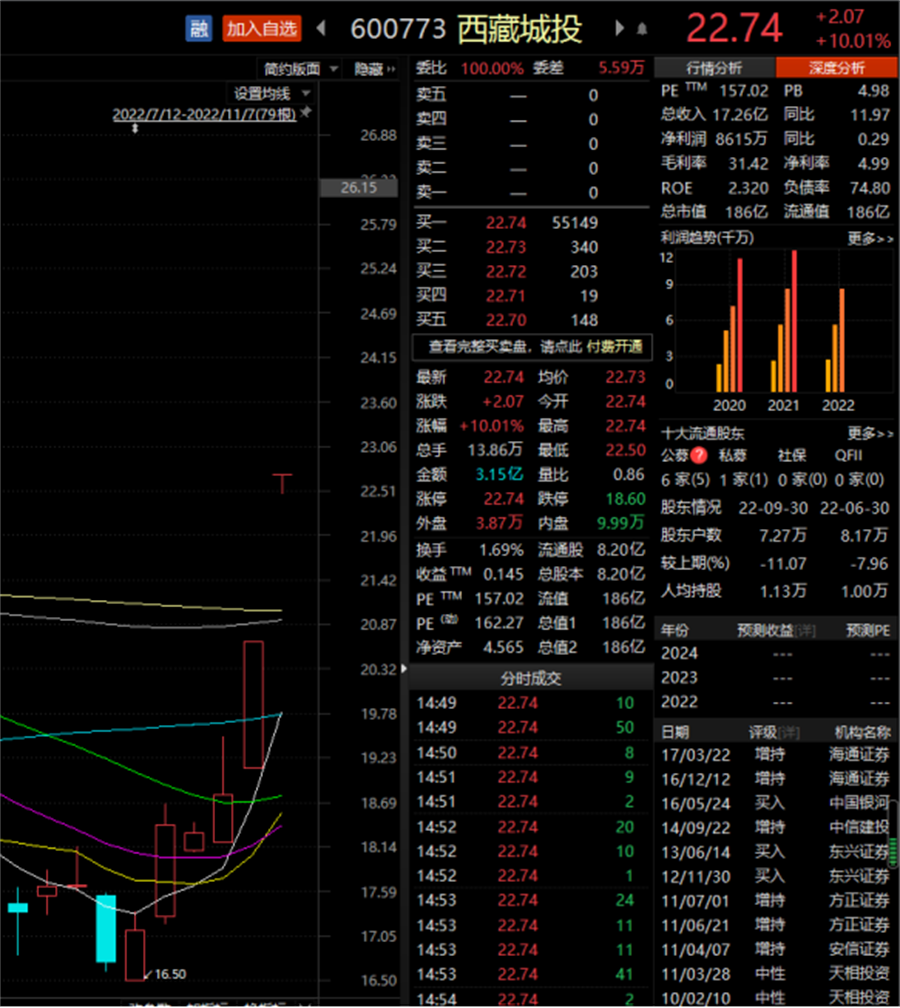Click the stock name 西藏城投
This screenshot has height=1008, width=900.
tap(520, 29)
